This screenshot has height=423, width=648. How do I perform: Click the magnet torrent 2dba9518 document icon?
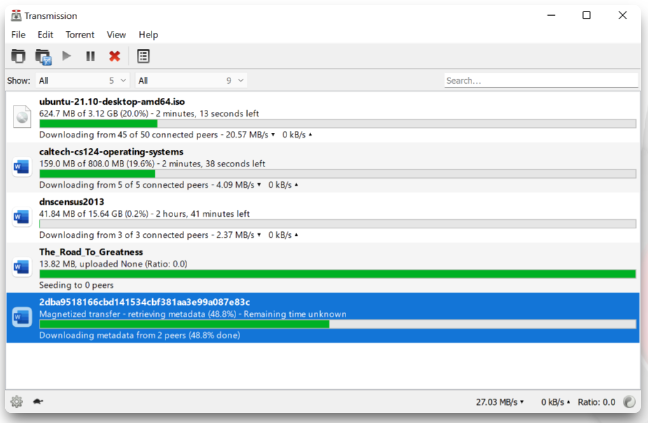click(21, 317)
